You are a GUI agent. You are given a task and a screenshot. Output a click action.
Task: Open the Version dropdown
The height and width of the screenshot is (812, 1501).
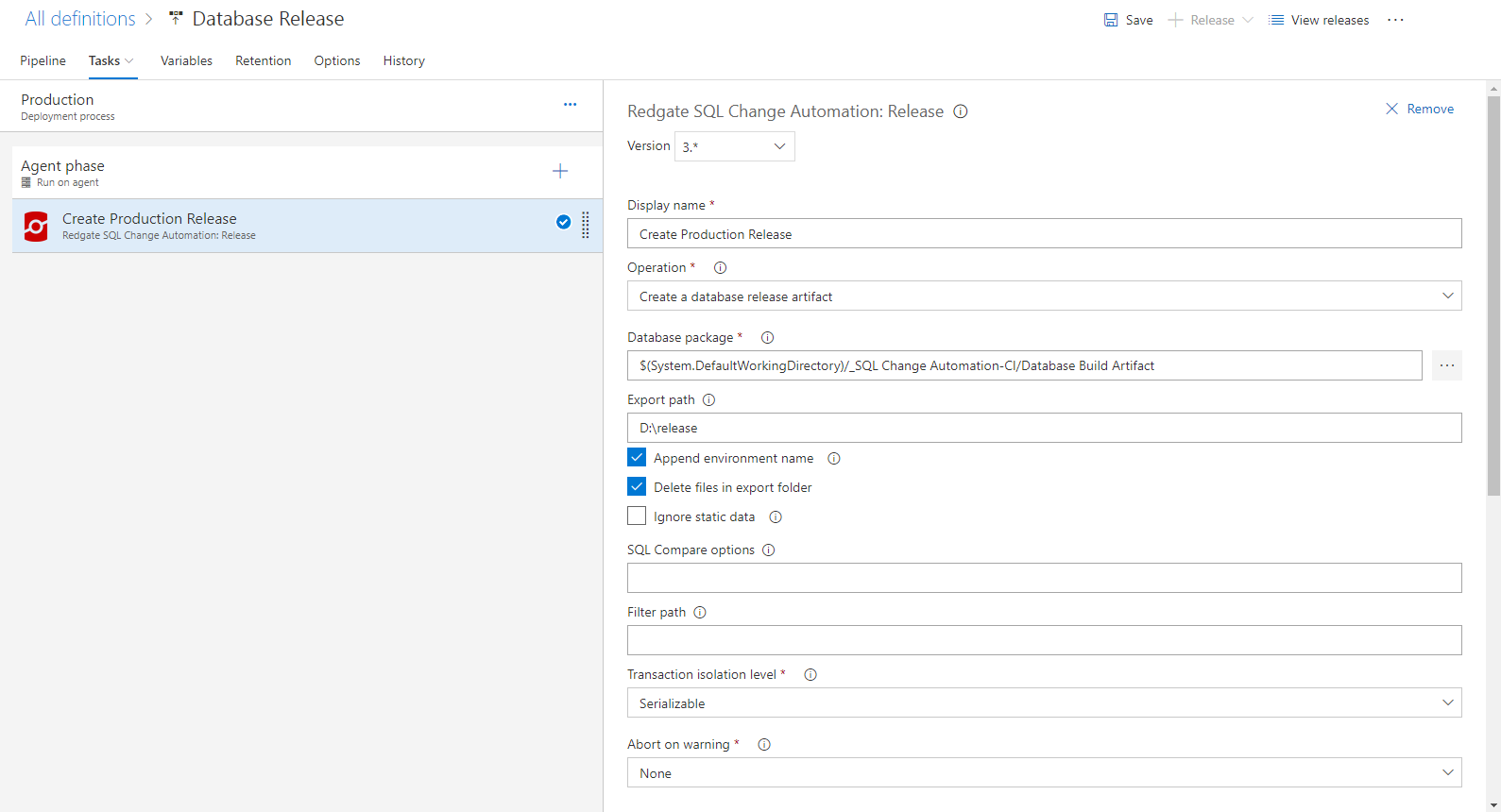pyautogui.click(x=734, y=146)
